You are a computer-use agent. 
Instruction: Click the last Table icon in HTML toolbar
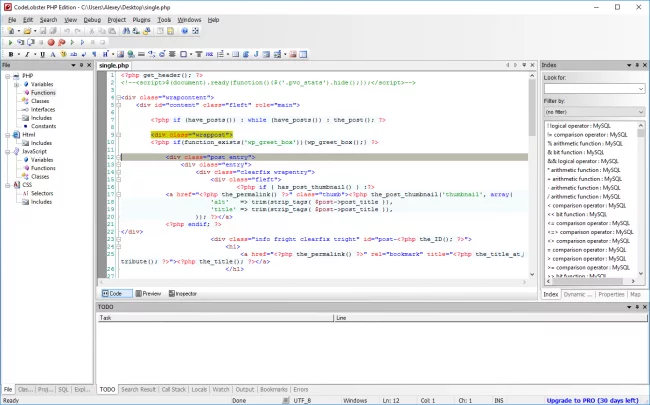tap(303, 54)
